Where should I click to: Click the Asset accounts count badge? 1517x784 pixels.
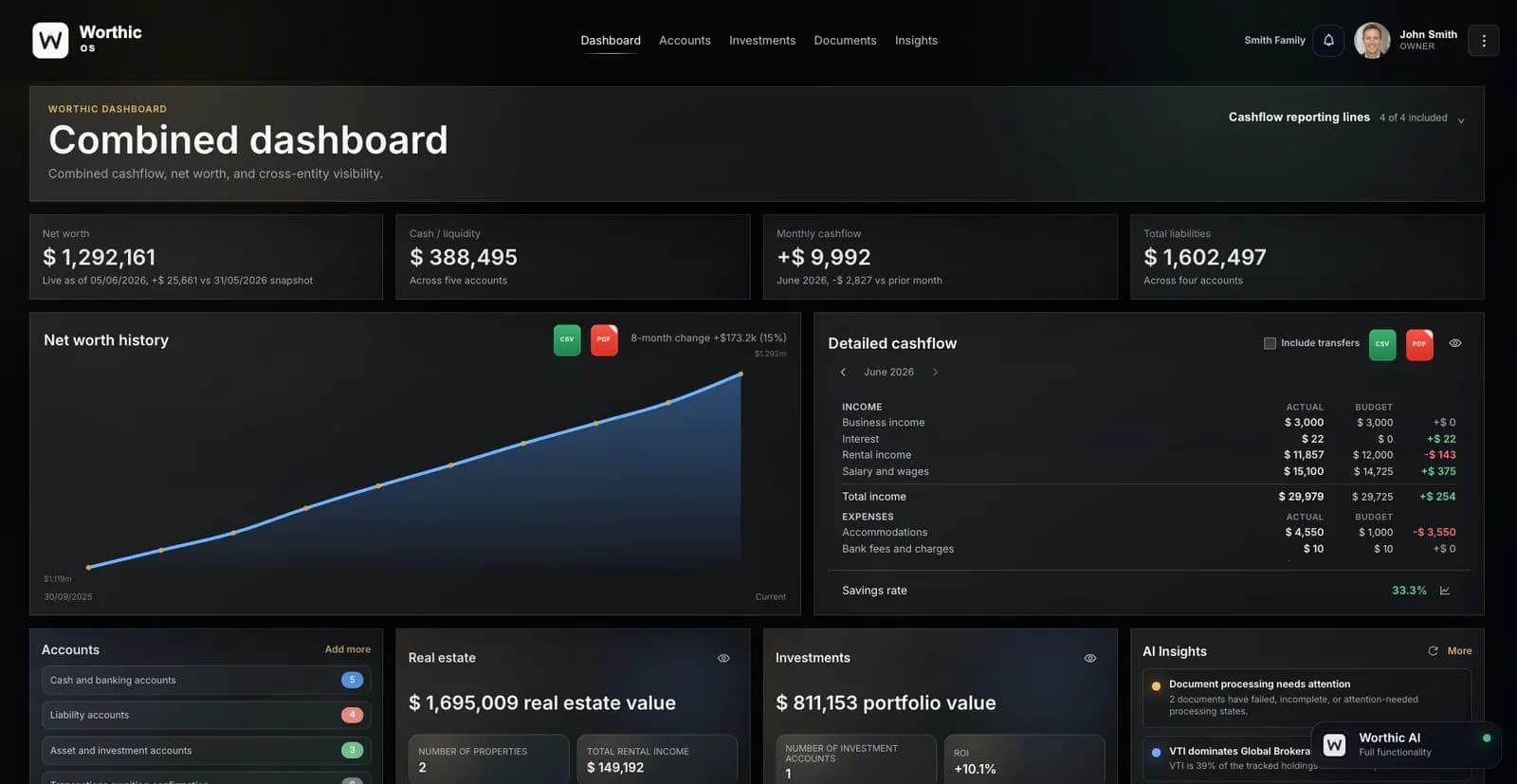pos(352,750)
